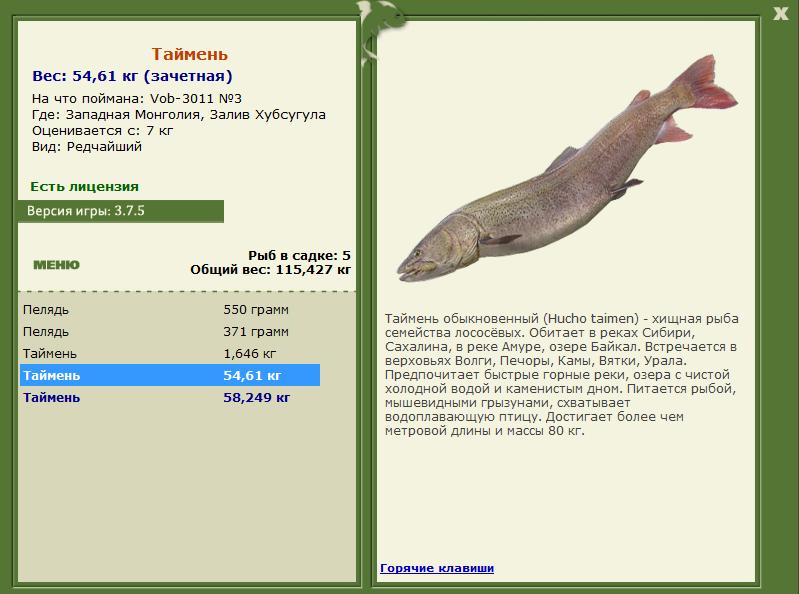
Task: Click the Вид: Редчайший line
Action: [x=87, y=147]
